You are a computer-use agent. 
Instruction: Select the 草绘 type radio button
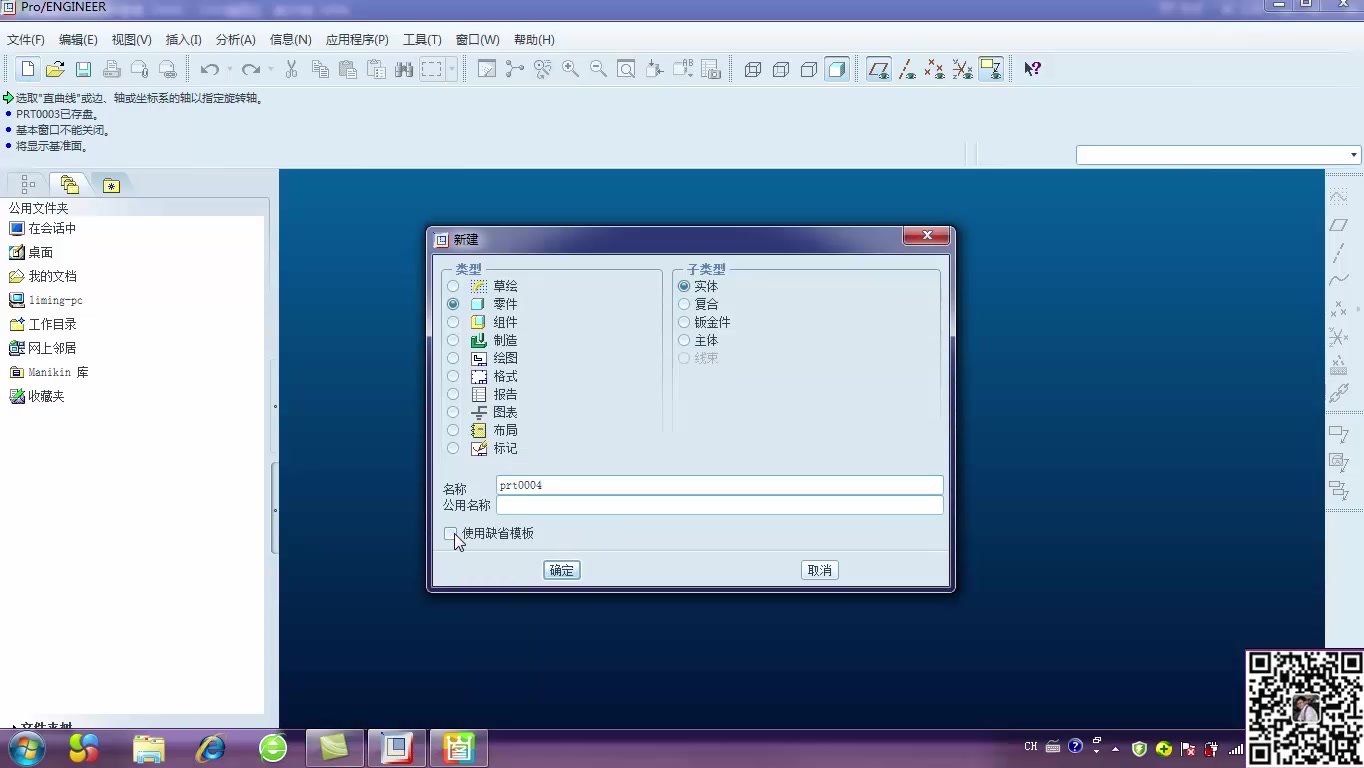[453, 286]
